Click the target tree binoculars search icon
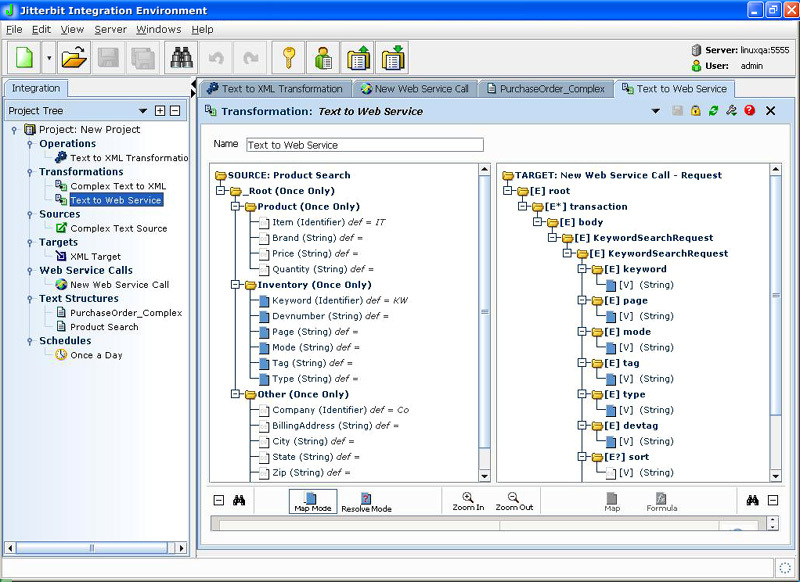The height and width of the screenshot is (582, 800). coord(753,500)
